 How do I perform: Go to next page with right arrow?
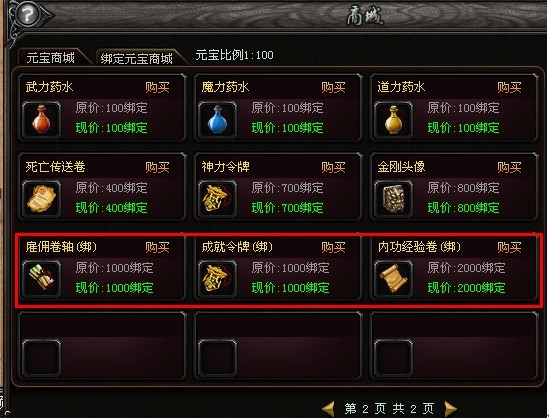click(450, 408)
